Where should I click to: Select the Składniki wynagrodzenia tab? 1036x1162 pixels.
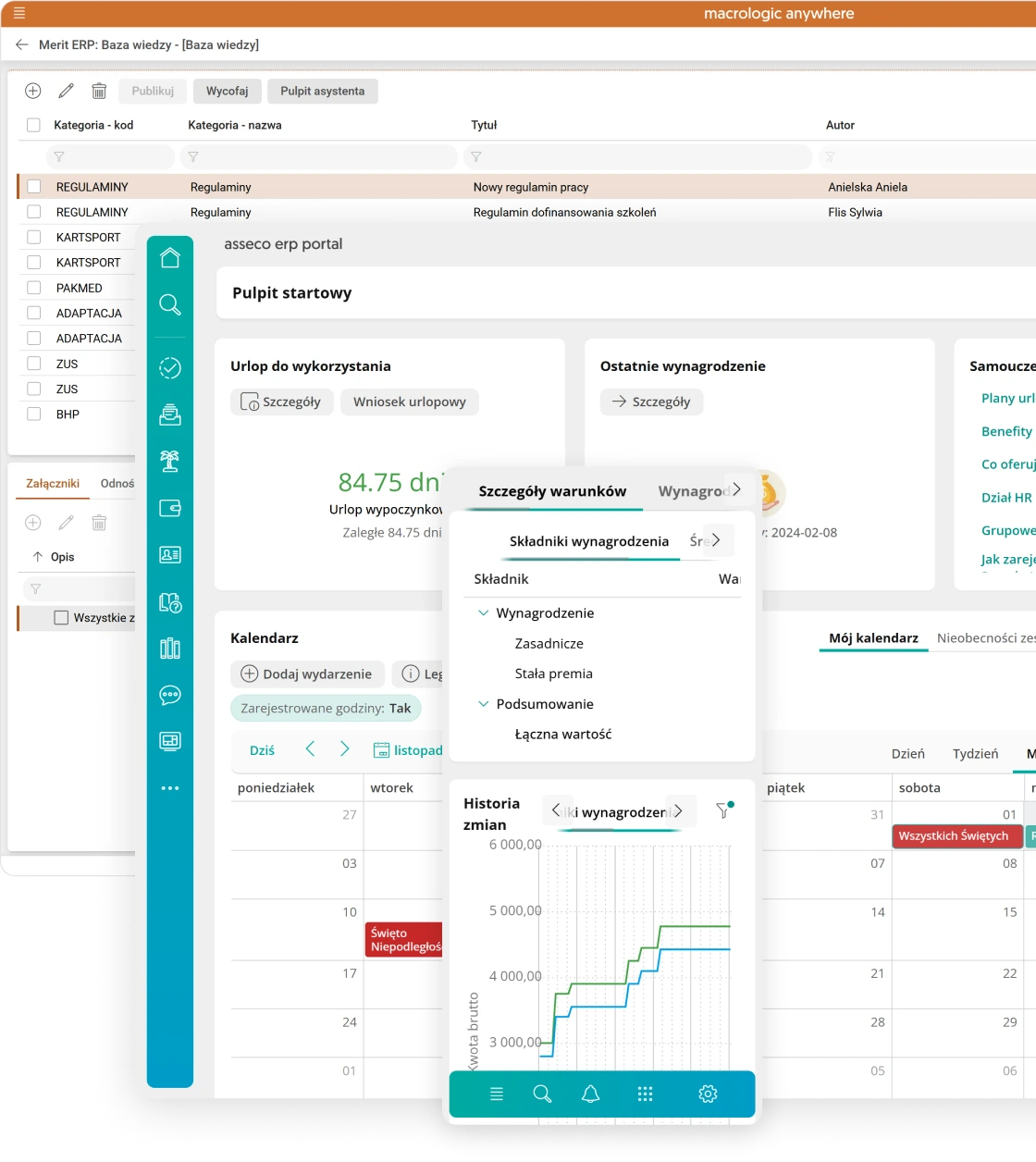tap(588, 541)
